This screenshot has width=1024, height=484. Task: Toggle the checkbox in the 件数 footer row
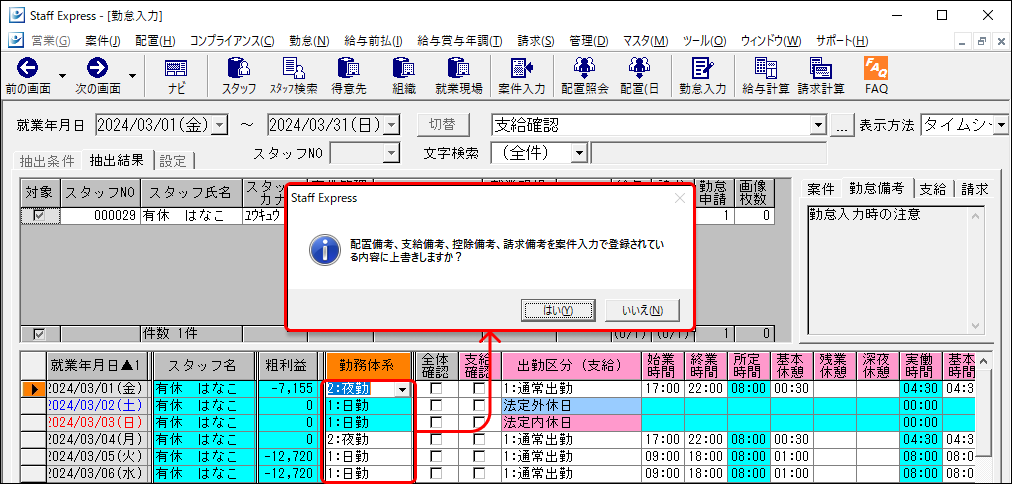coord(39,334)
